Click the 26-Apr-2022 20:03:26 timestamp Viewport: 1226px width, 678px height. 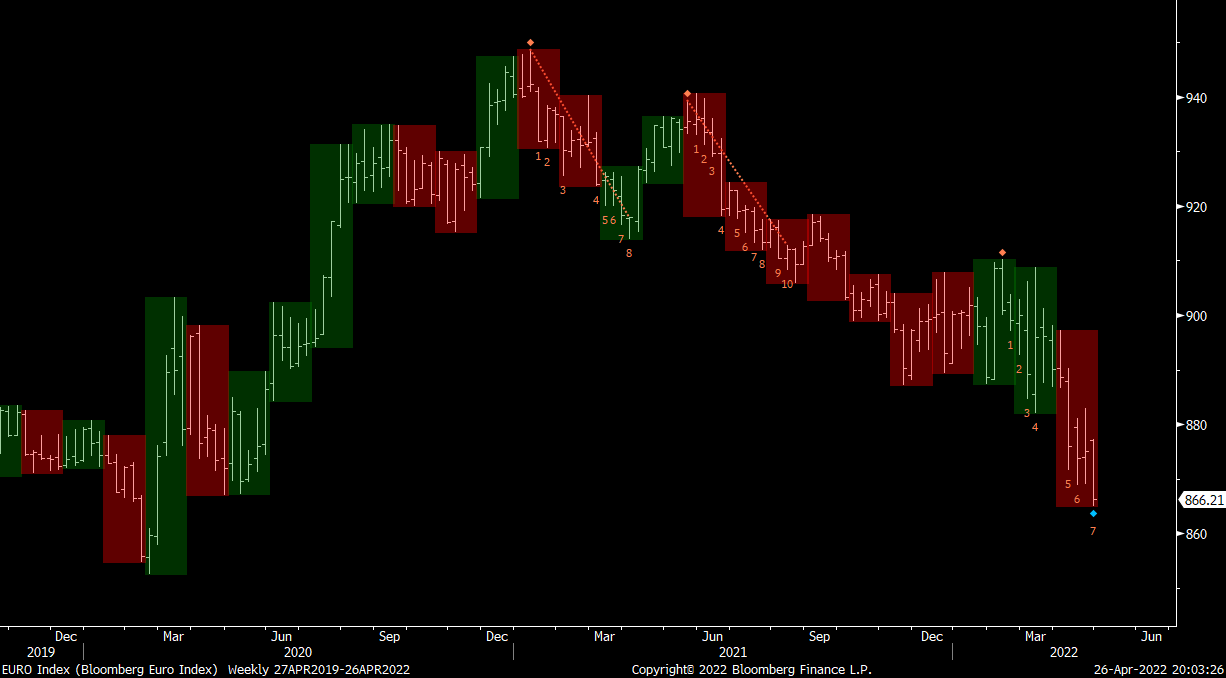tap(1158, 669)
